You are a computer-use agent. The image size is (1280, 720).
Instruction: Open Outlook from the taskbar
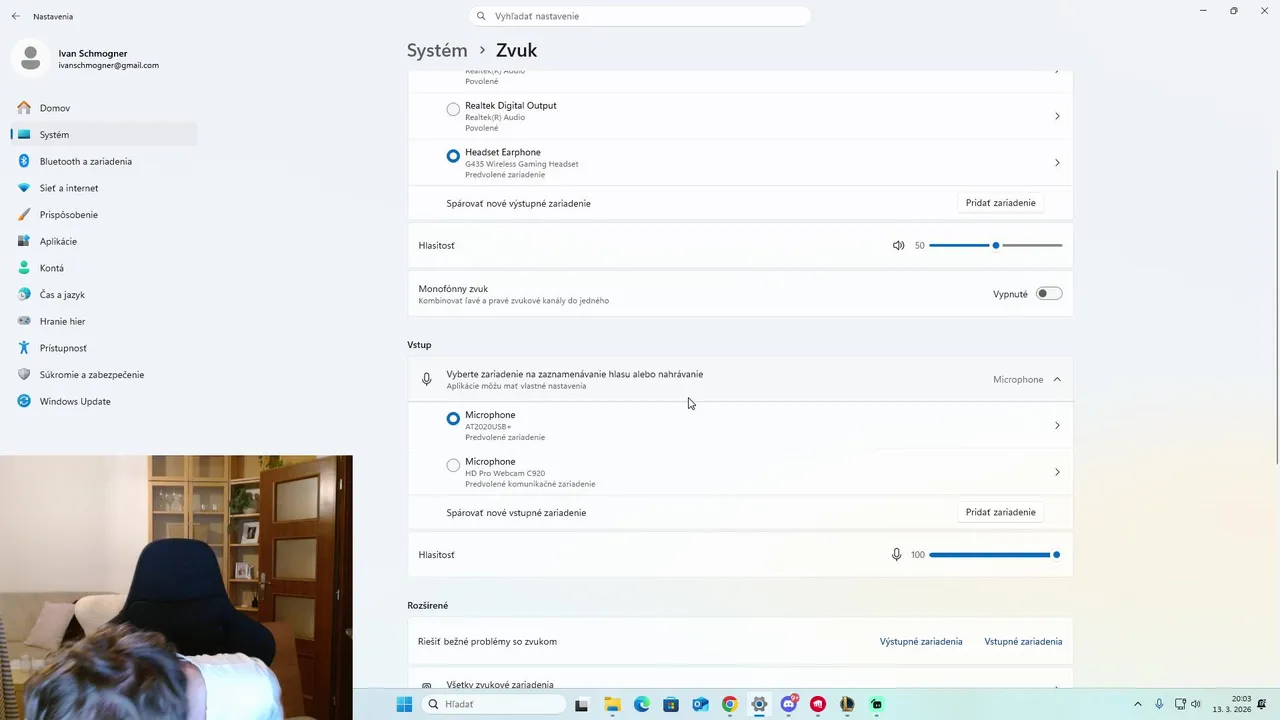[700, 704]
